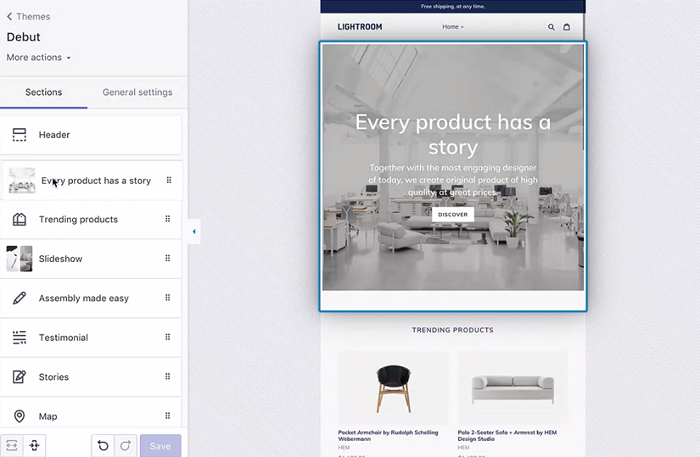Viewport: 700px width, 457px height.
Task: Click the Debut theme title
Action: (x=23, y=37)
